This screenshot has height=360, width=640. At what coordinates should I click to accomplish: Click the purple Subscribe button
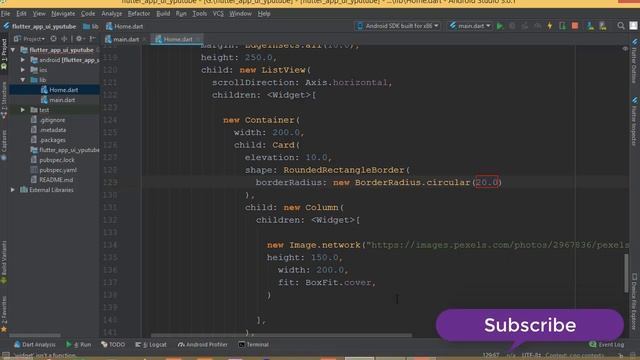[530, 325]
